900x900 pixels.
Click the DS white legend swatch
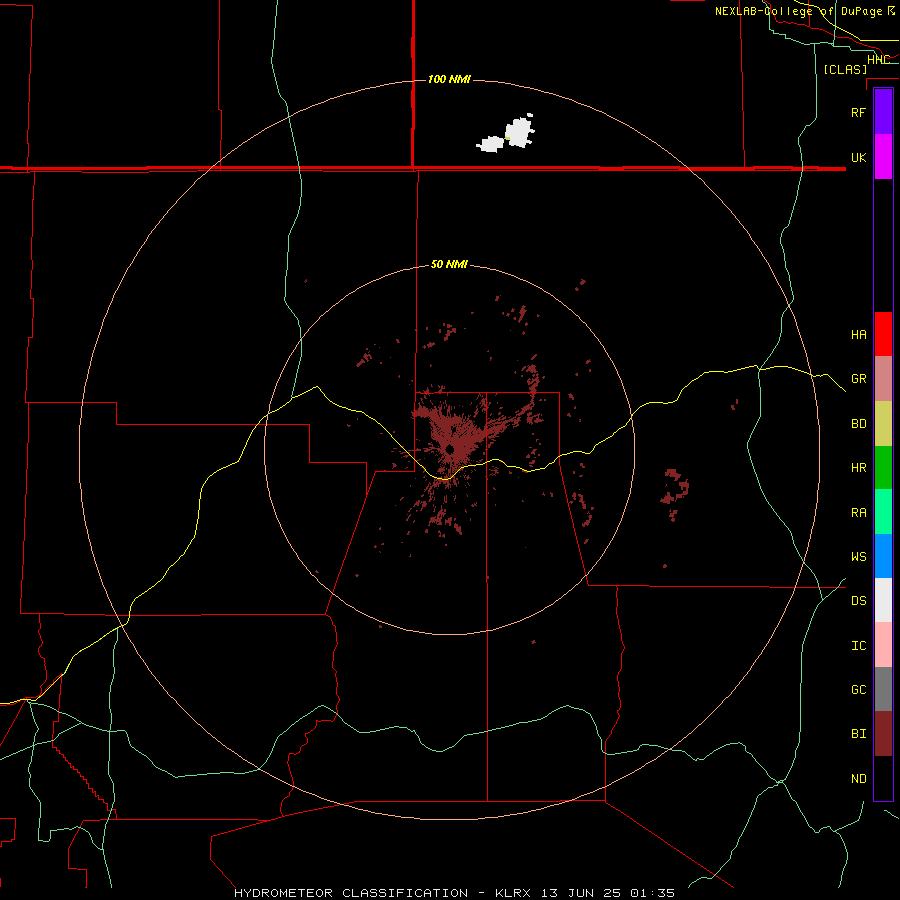tap(883, 600)
